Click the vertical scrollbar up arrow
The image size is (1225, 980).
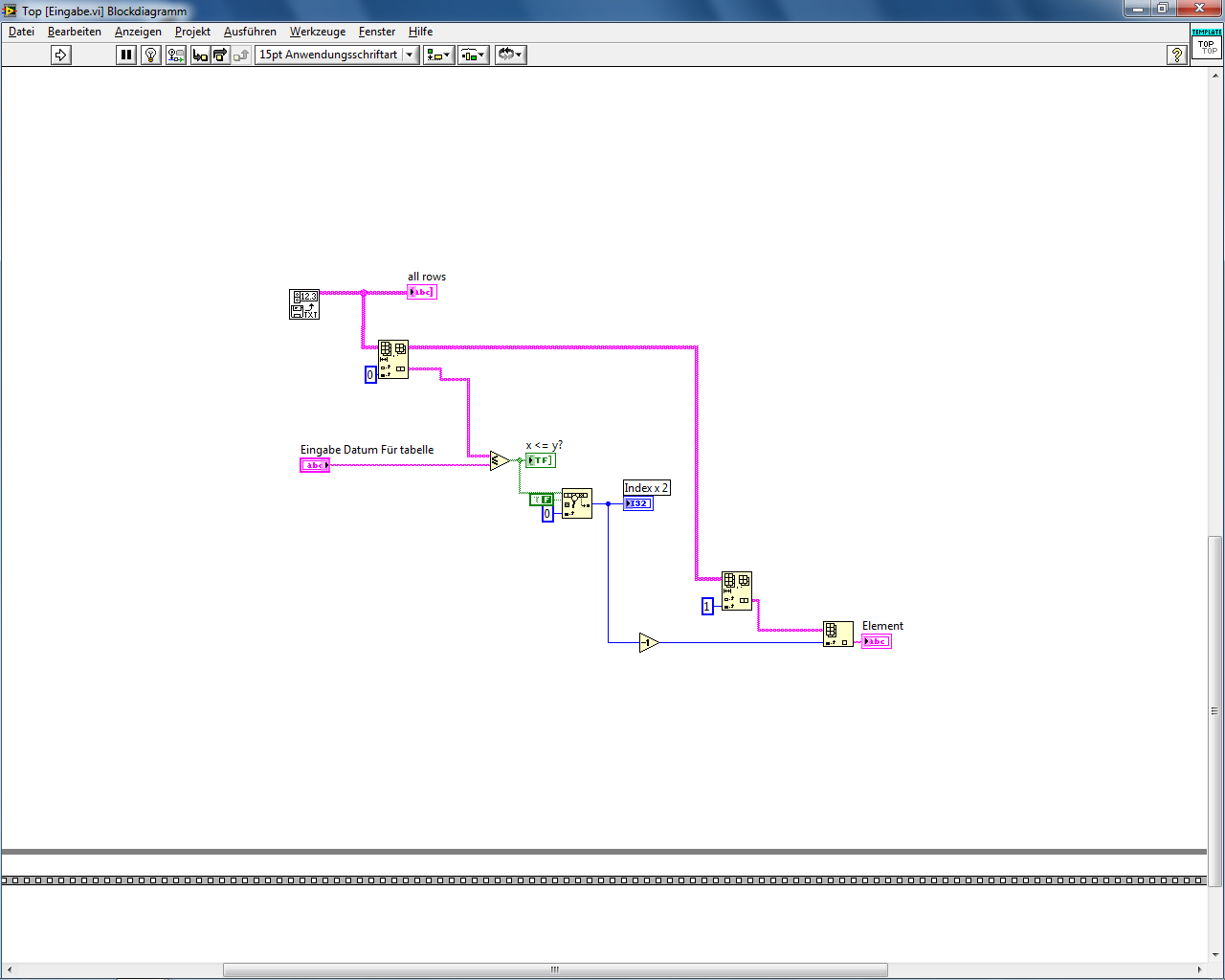[1215, 75]
